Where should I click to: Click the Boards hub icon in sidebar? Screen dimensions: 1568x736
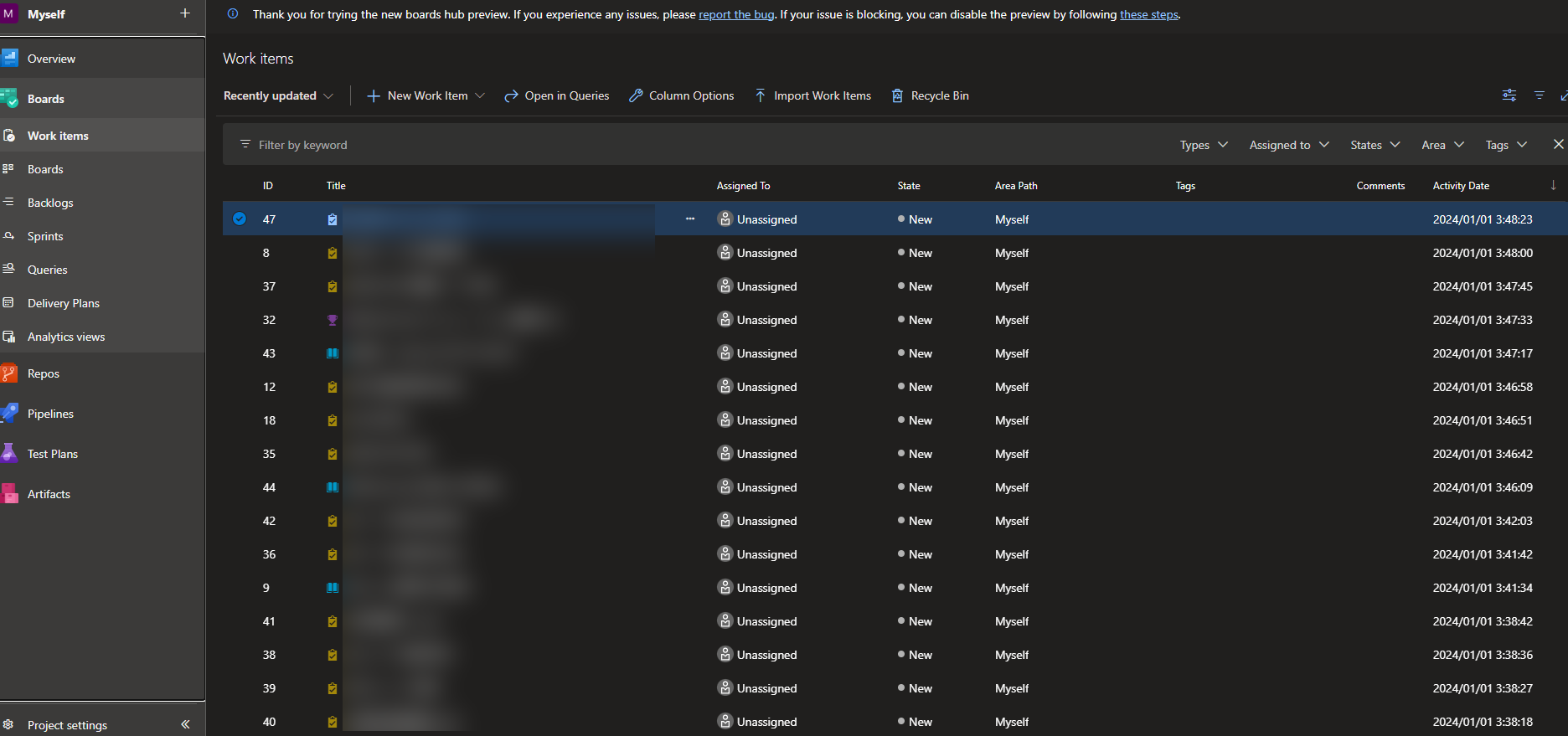point(9,98)
